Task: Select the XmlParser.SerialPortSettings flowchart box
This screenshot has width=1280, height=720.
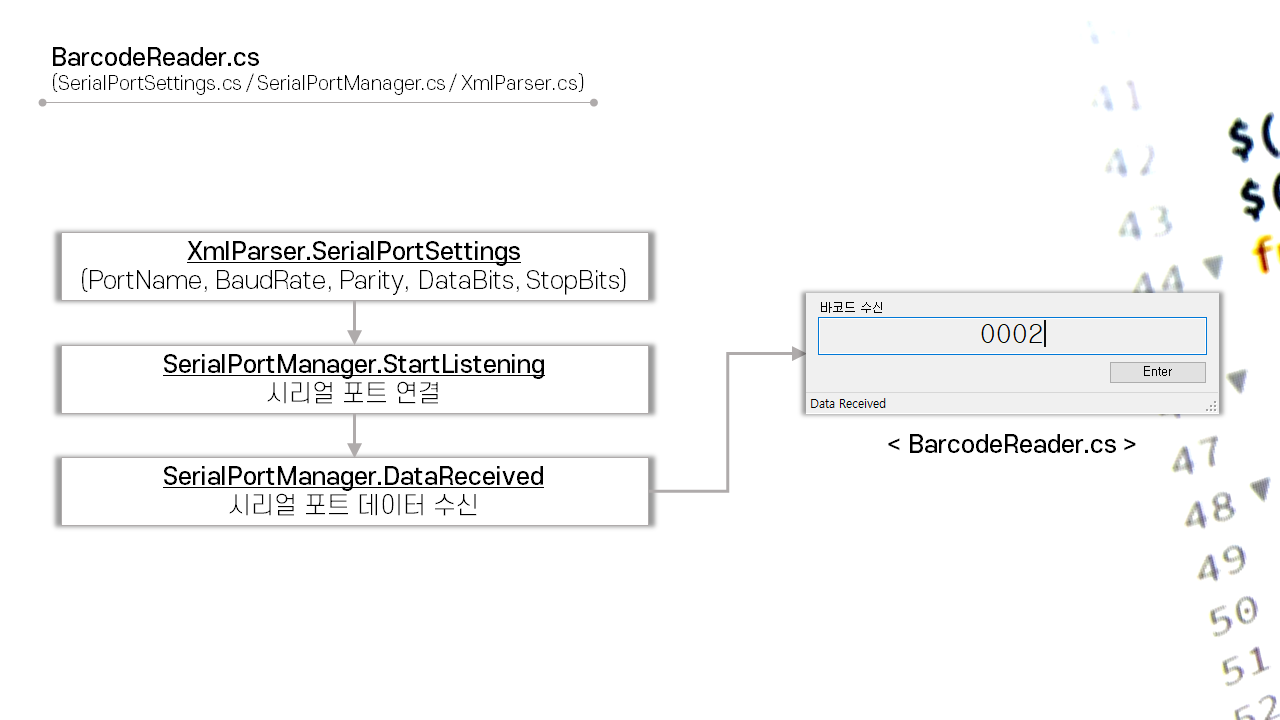Action: pos(354,266)
